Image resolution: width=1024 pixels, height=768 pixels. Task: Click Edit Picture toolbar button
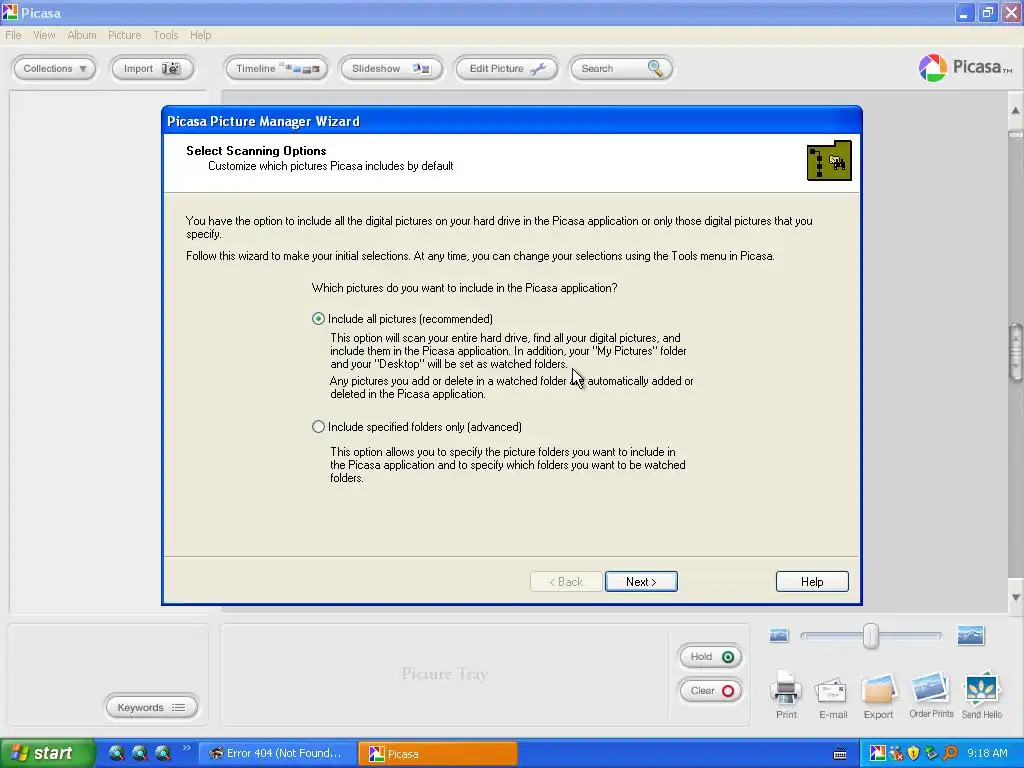[x=506, y=69]
